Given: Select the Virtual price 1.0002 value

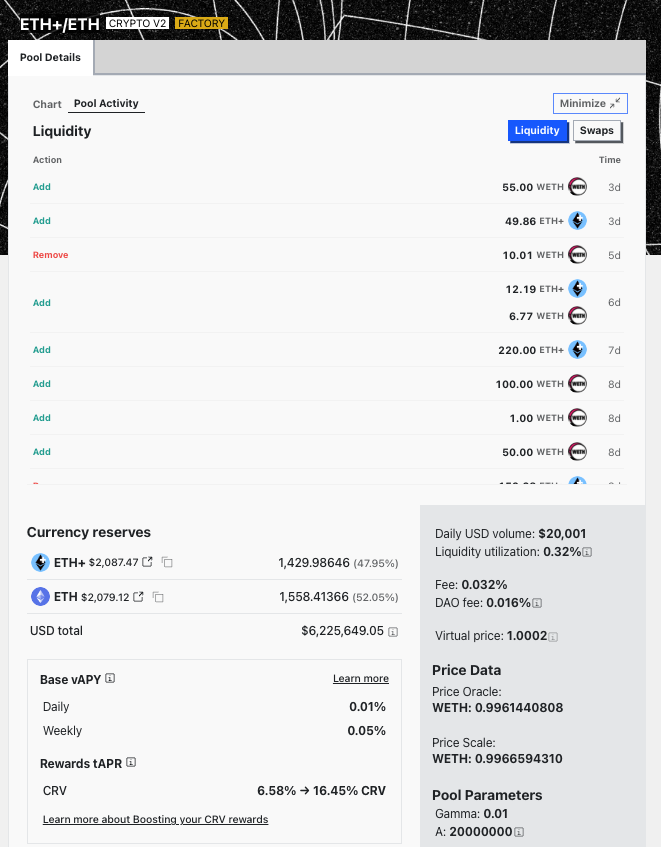Looking at the screenshot, I should point(527,636).
